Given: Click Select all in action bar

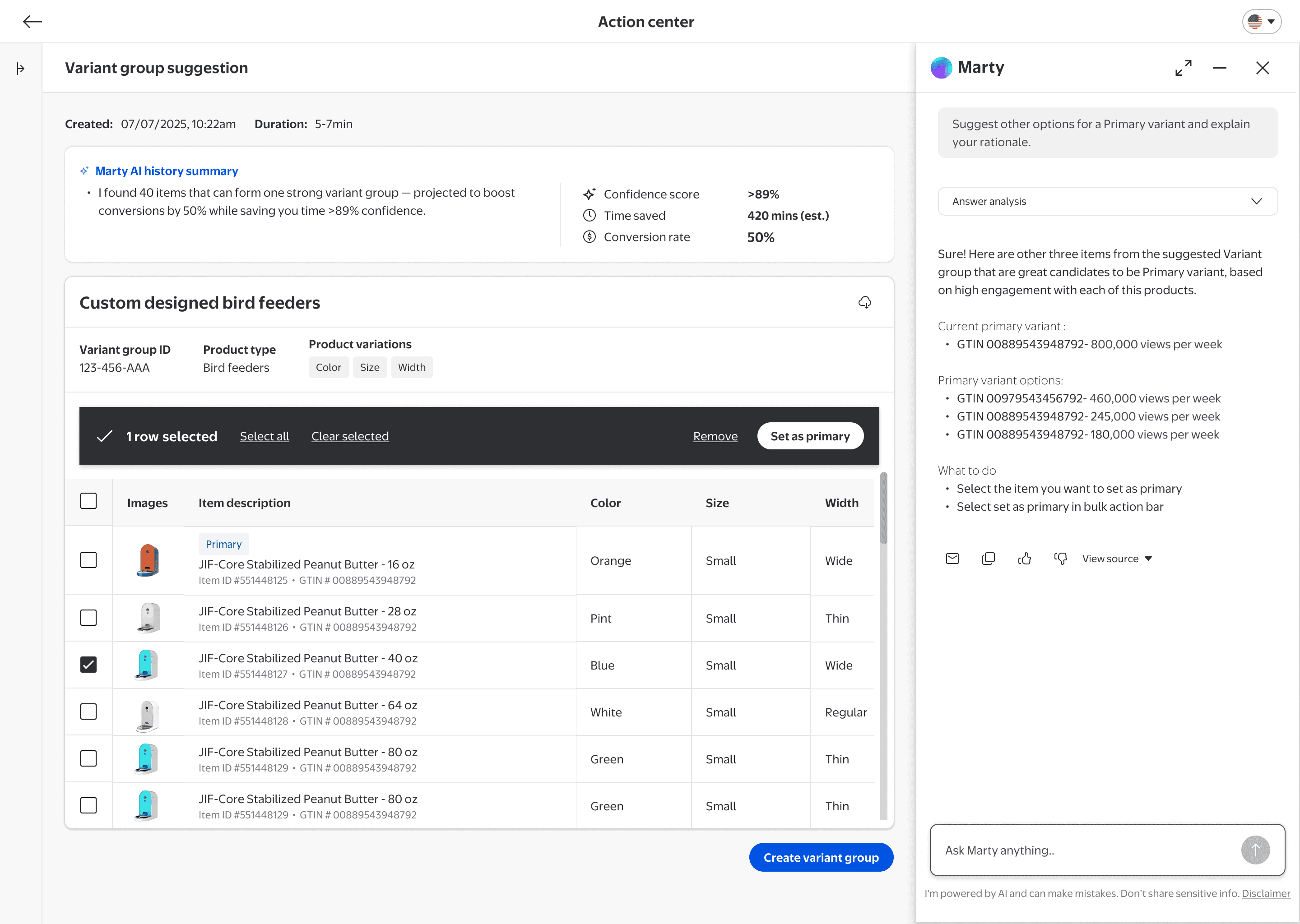Looking at the screenshot, I should pyautogui.click(x=264, y=436).
